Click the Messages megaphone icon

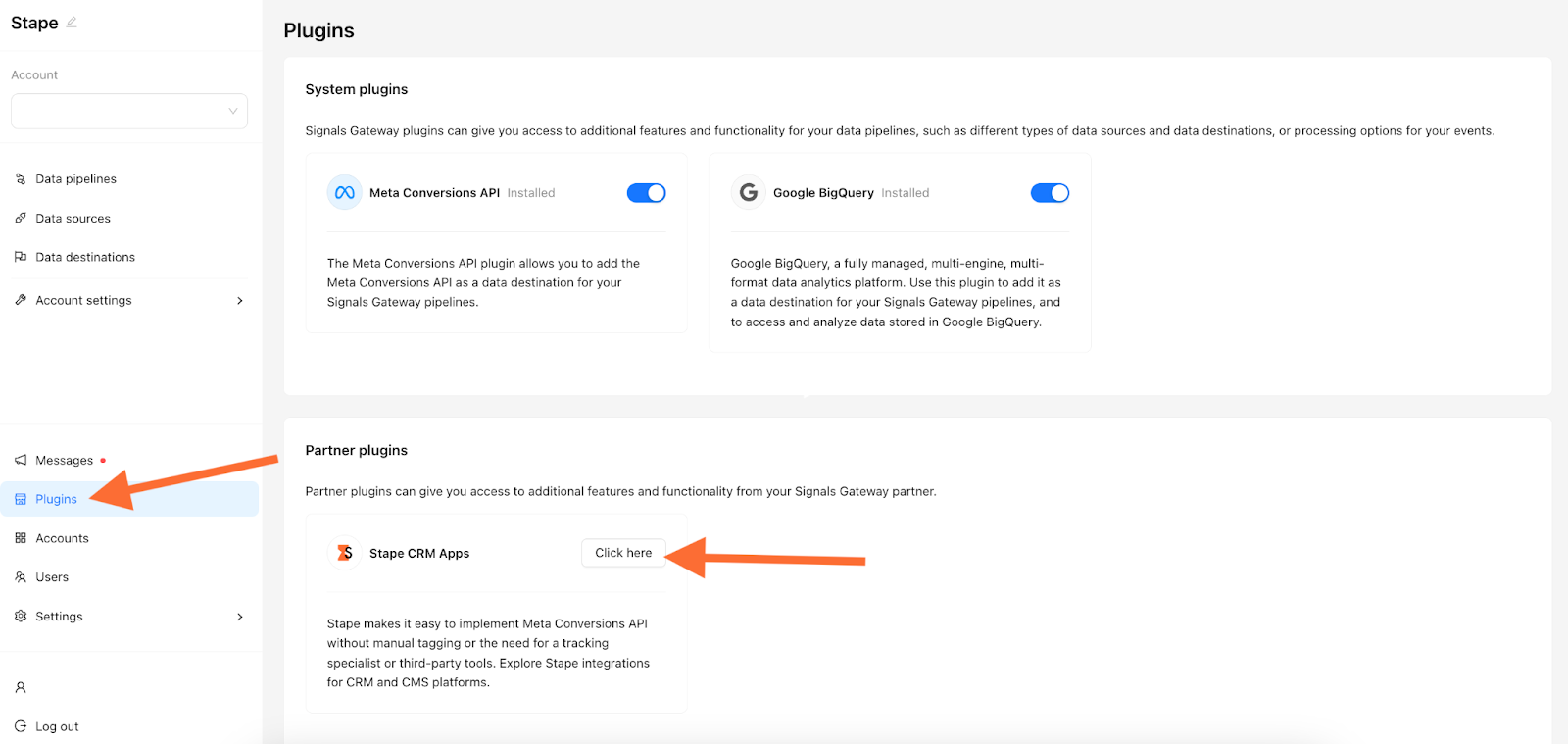click(21, 460)
